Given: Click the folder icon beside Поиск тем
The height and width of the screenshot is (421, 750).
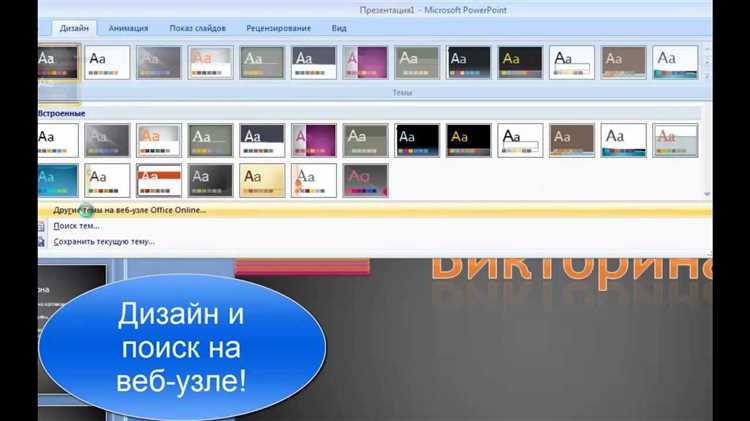Looking at the screenshot, I should point(42,226).
